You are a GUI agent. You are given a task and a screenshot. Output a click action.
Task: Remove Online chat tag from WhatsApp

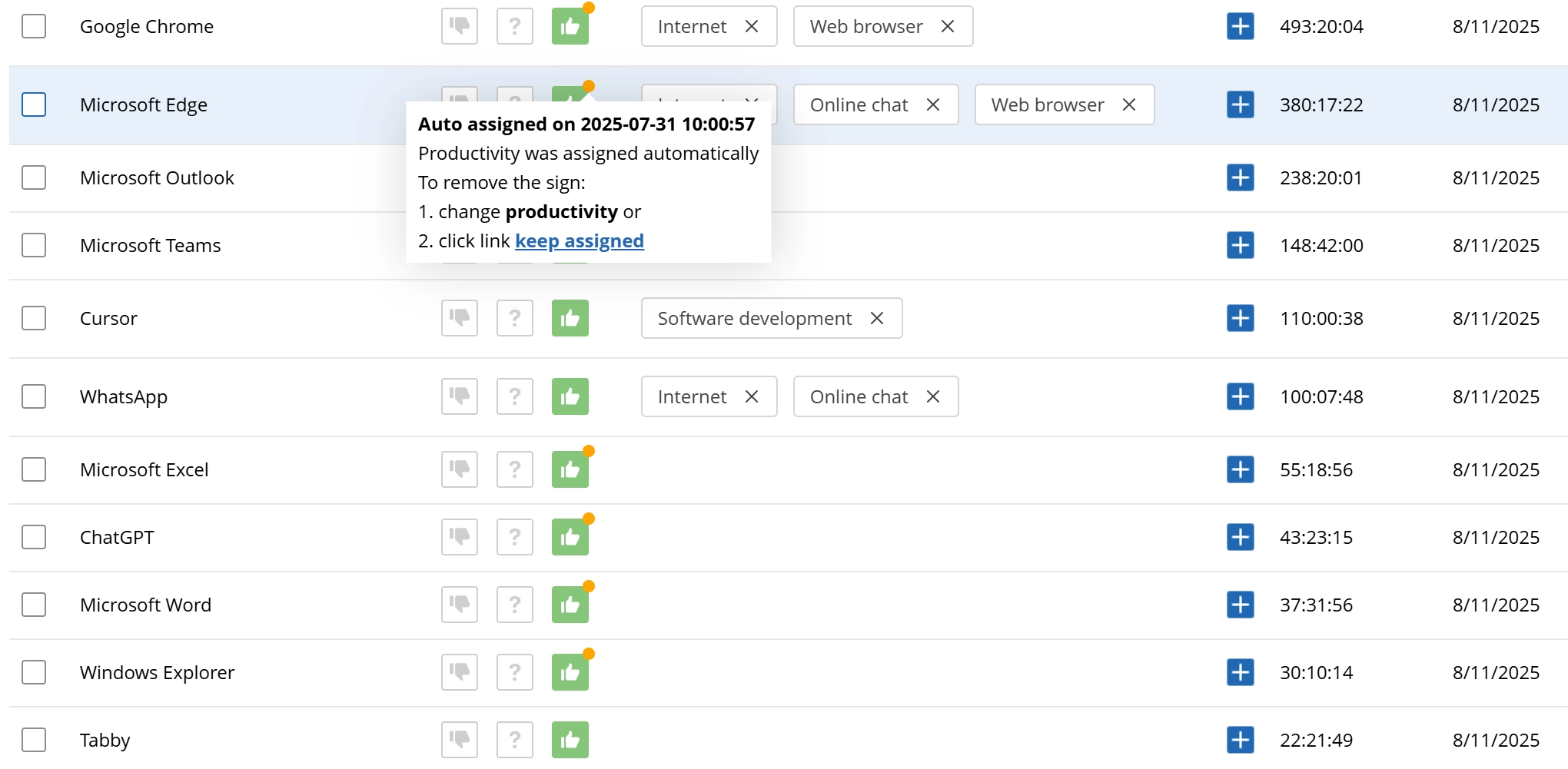[933, 396]
